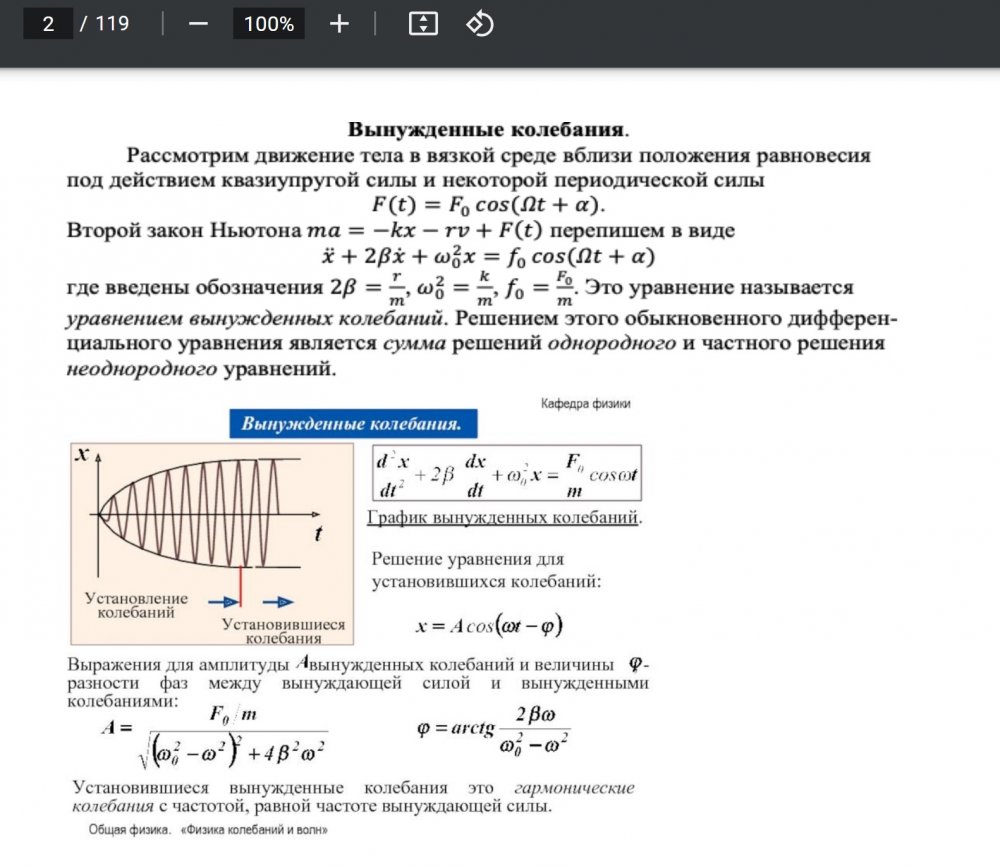Image resolution: width=1000 pixels, height=866 pixels.
Task: Click the italic word 'неоднородного'
Action: 142,369
